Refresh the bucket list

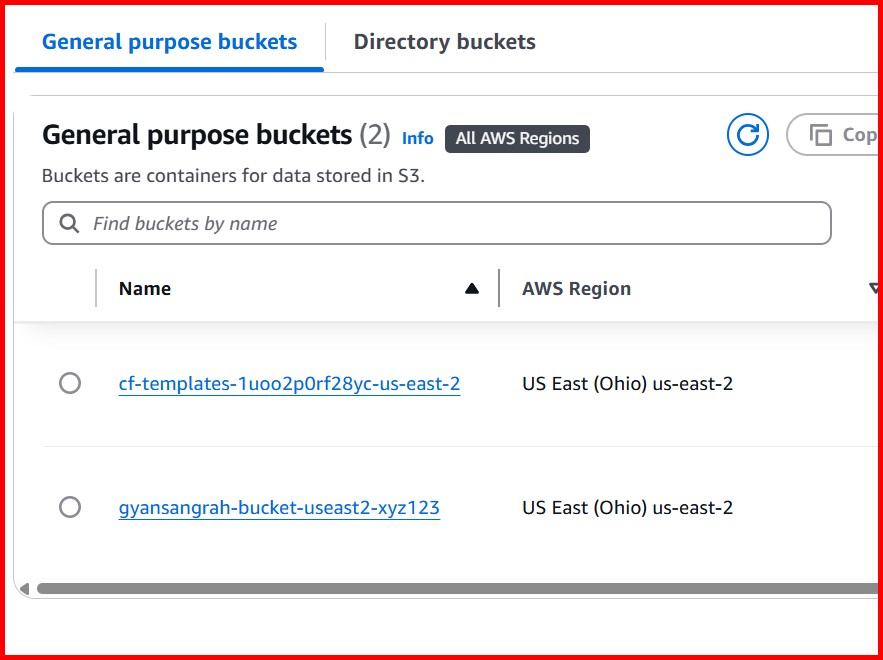(x=747, y=135)
